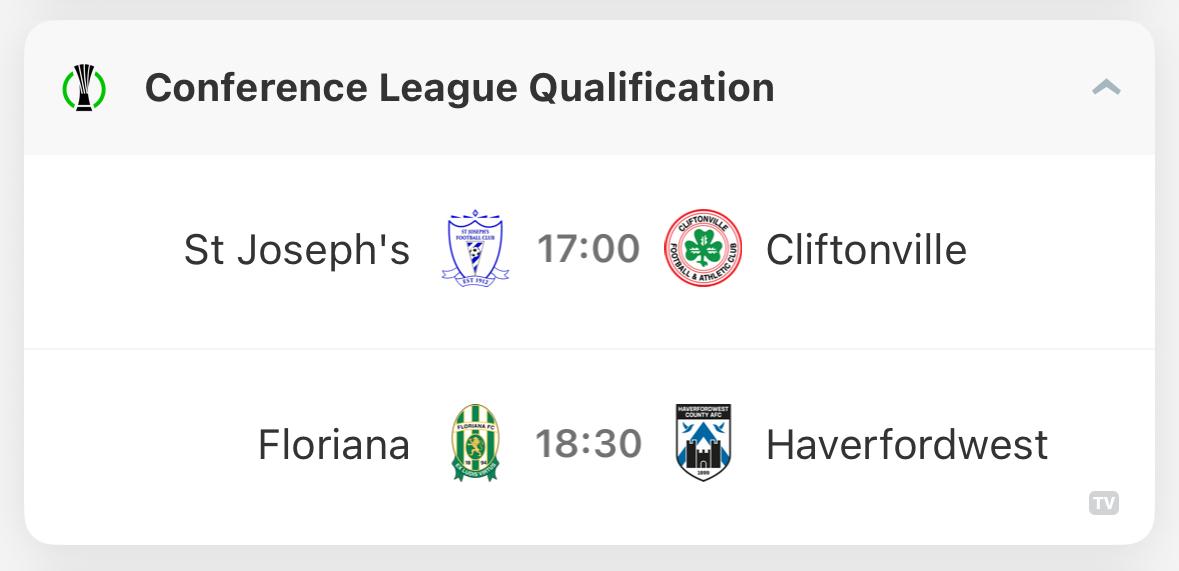
Task: Click the St Joseph's club crest
Action: pos(475,248)
